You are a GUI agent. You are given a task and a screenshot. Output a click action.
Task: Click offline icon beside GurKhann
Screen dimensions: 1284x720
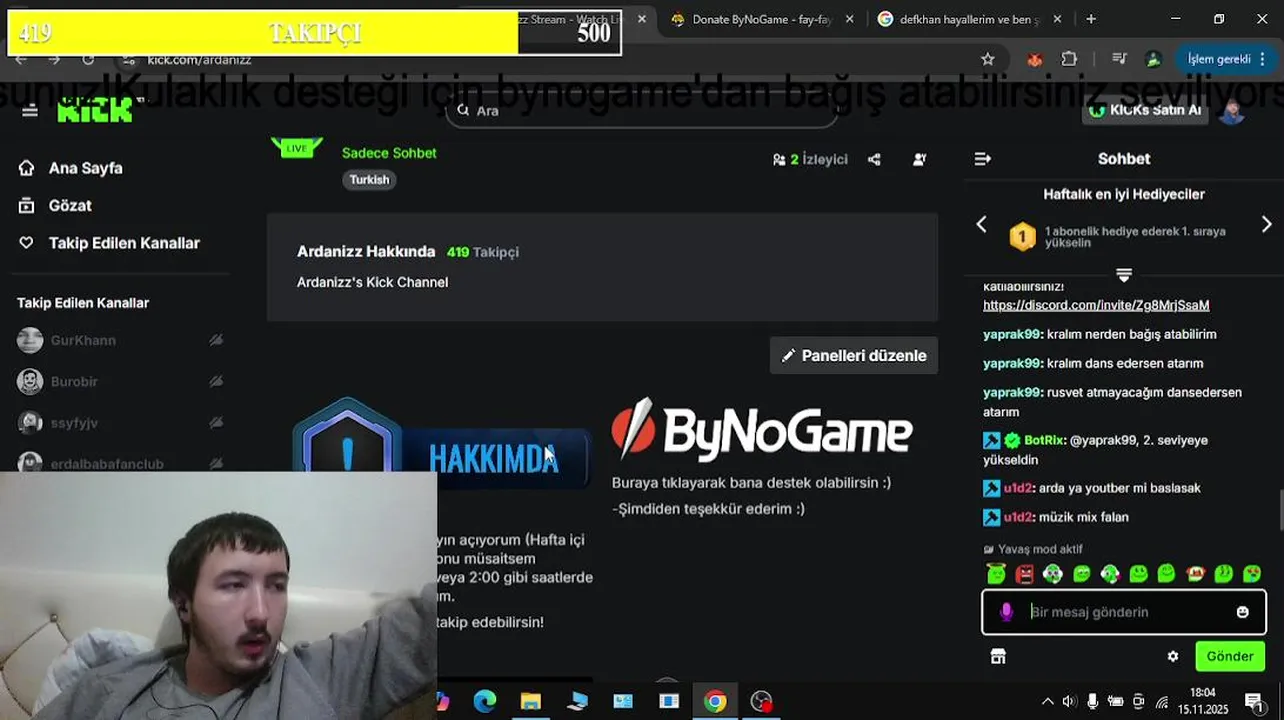tap(215, 341)
